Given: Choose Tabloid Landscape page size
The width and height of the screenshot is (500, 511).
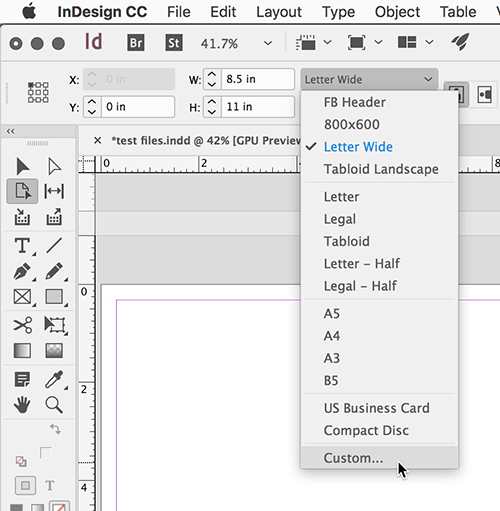Looking at the screenshot, I should pos(380,169).
